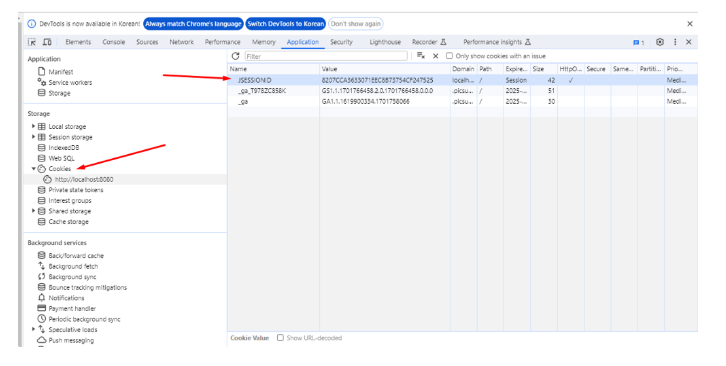Open Payment handler in sidebar

coord(72,309)
